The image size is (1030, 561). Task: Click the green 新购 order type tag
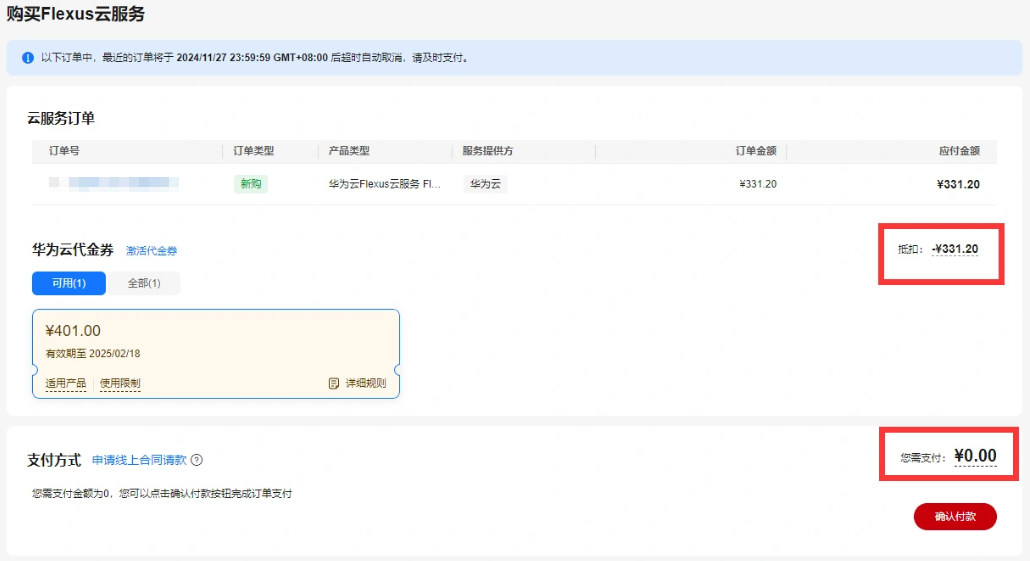[250, 184]
